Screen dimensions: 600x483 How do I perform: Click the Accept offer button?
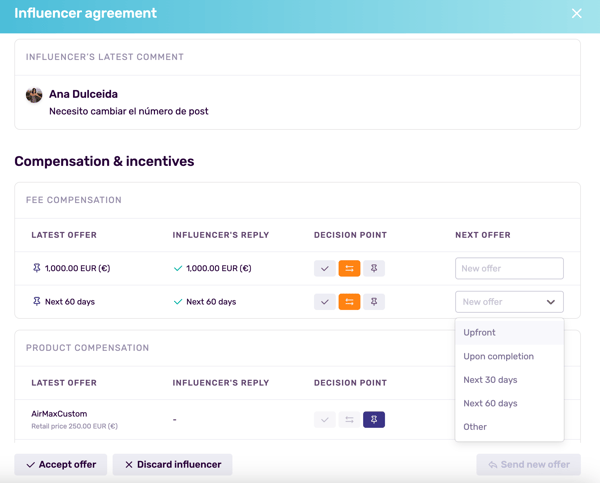(61, 464)
